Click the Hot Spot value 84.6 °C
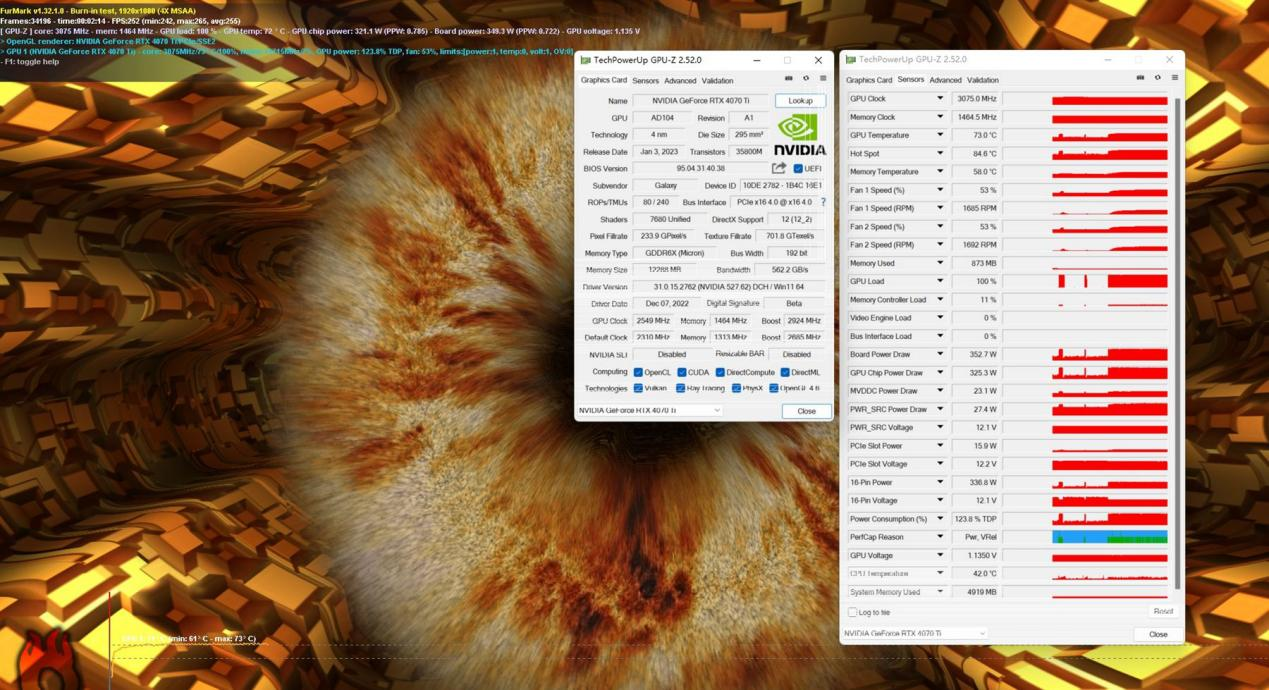This screenshot has height=690, width=1269. (975, 153)
